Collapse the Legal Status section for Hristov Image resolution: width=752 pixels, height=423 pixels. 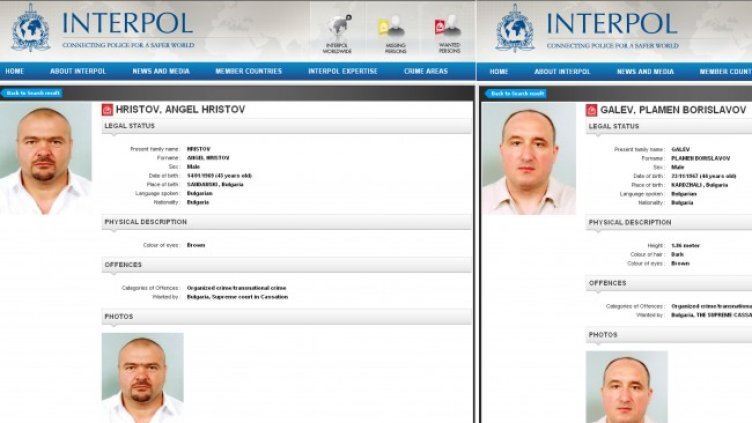(286, 126)
